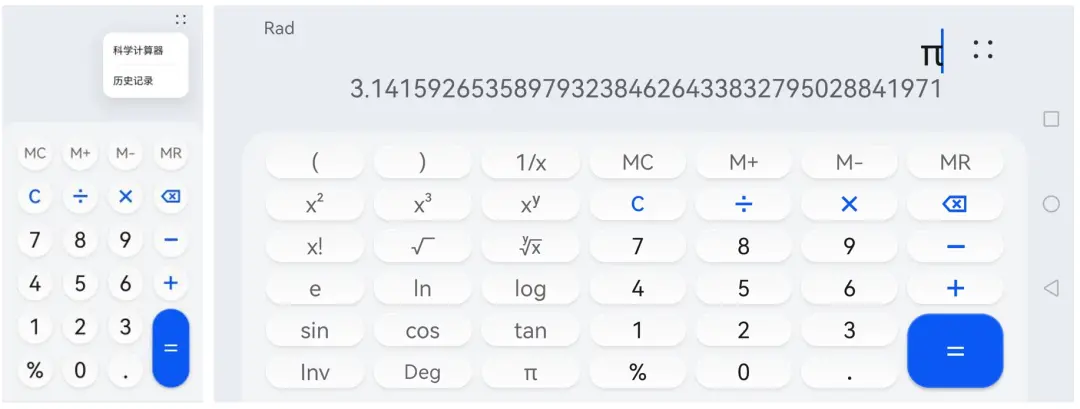This screenshot has height=409, width=1080.
Task: Tap the division sign in scientific keypad
Action: tap(744, 205)
